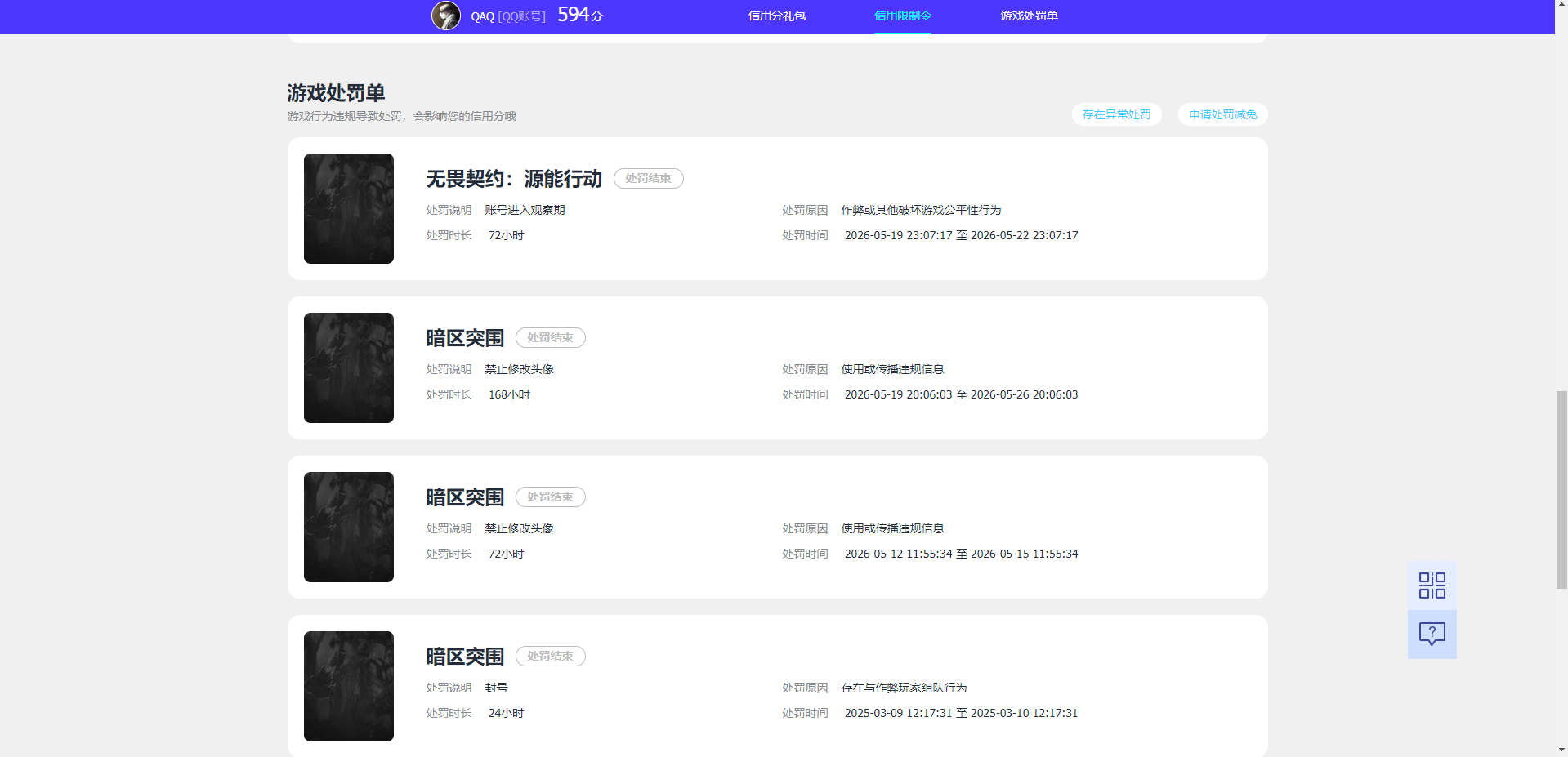
Task: Click the 存在异常处罚 button
Action: pos(1116,114)
